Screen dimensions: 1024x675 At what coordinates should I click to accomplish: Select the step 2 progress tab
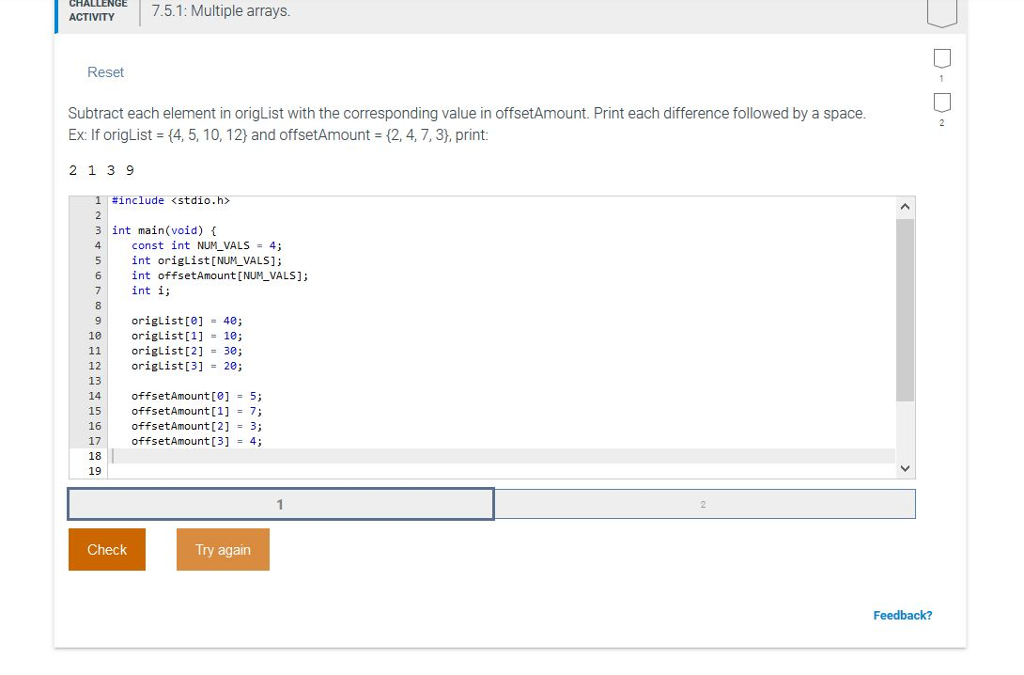coord(704,503)
